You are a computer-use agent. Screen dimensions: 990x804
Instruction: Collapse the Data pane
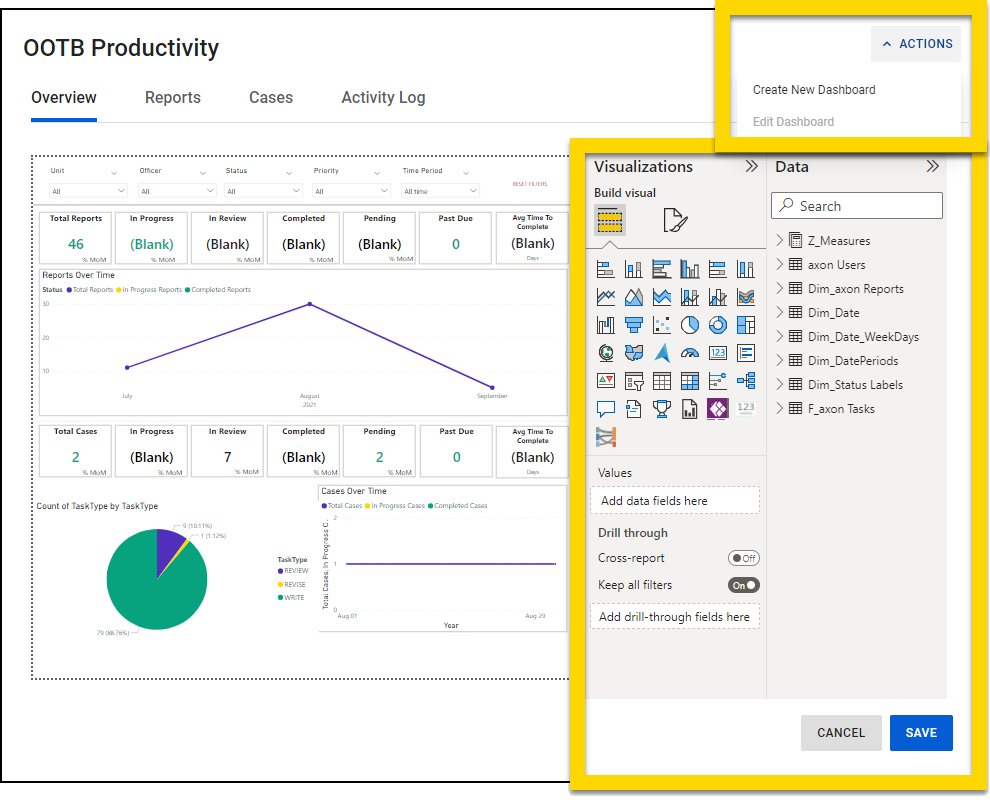click(932, 166)
